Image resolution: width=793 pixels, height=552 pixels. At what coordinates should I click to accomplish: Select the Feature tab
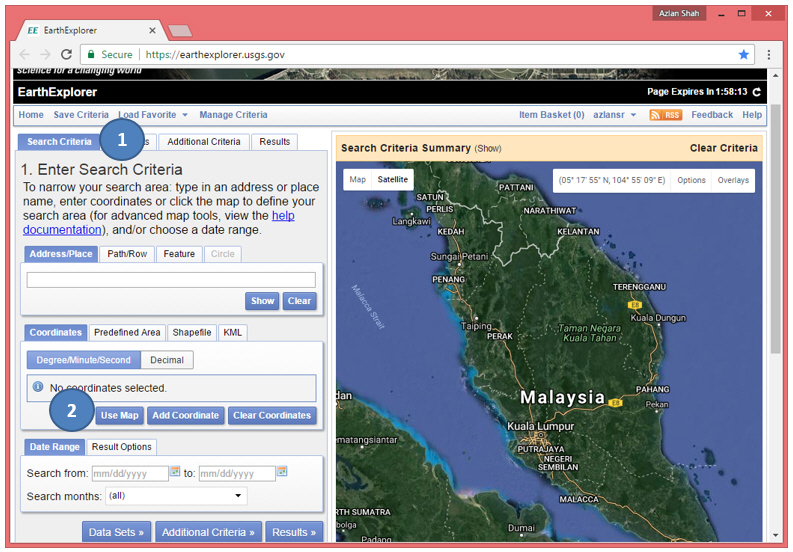(179, 254)
